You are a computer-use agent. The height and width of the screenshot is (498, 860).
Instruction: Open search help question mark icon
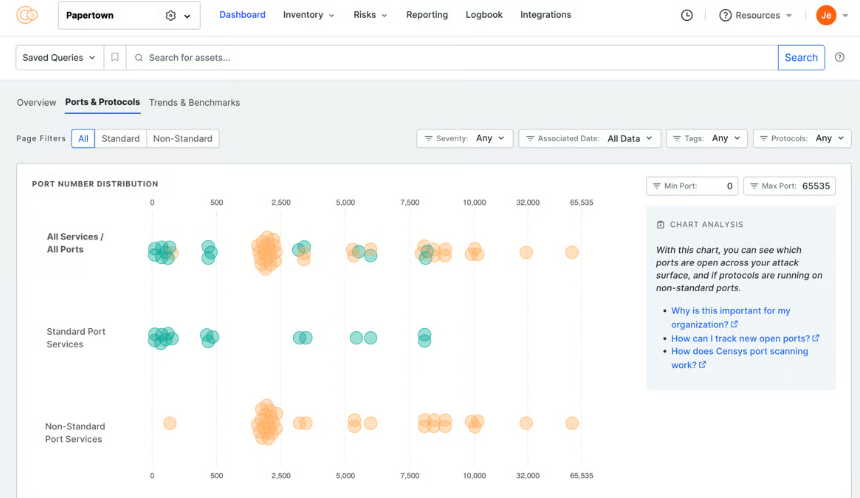coord(840,58)
